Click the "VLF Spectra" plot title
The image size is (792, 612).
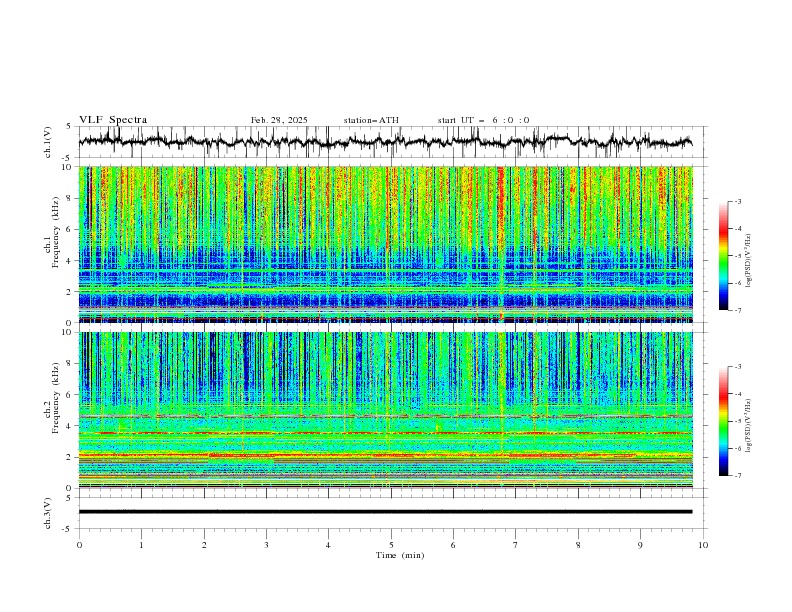coord(113,120)
